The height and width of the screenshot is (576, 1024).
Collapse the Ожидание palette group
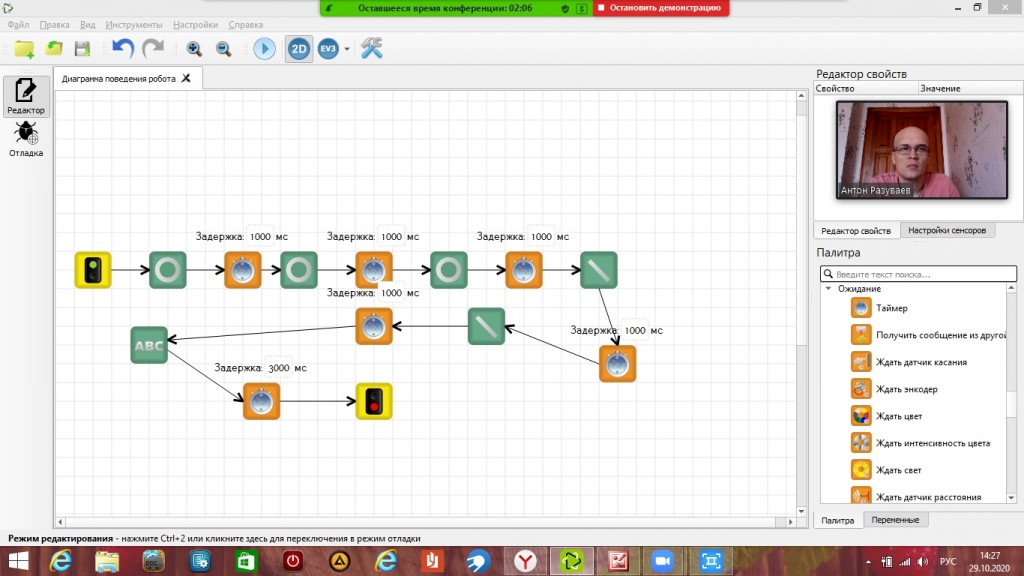tap(828, 288)
